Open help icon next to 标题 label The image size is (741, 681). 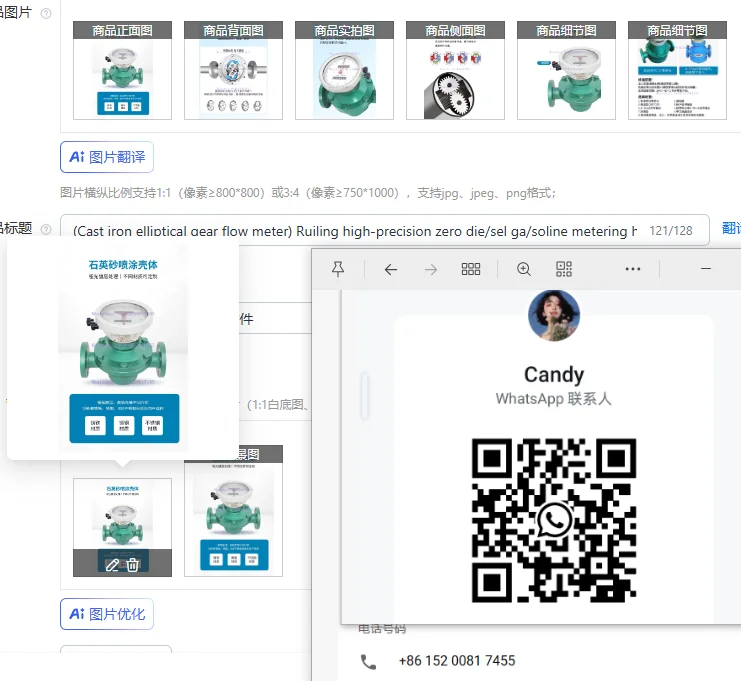[x=46, y=229]
